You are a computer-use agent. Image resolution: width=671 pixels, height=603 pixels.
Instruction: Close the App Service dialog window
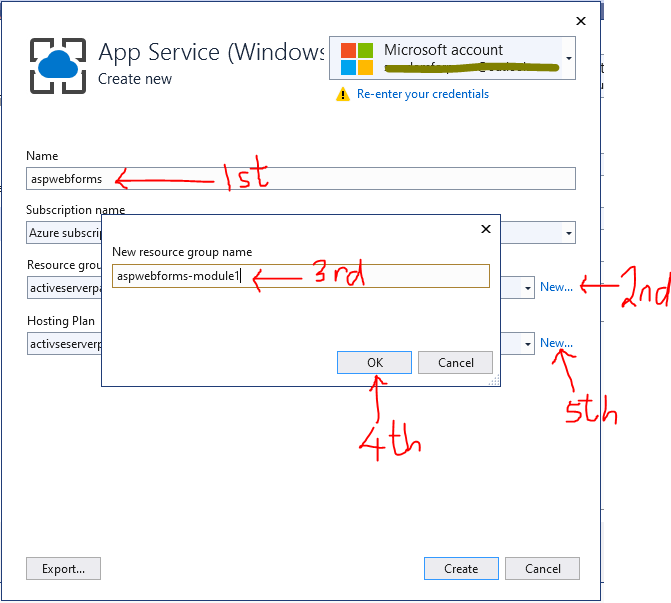tap(581, 21)
